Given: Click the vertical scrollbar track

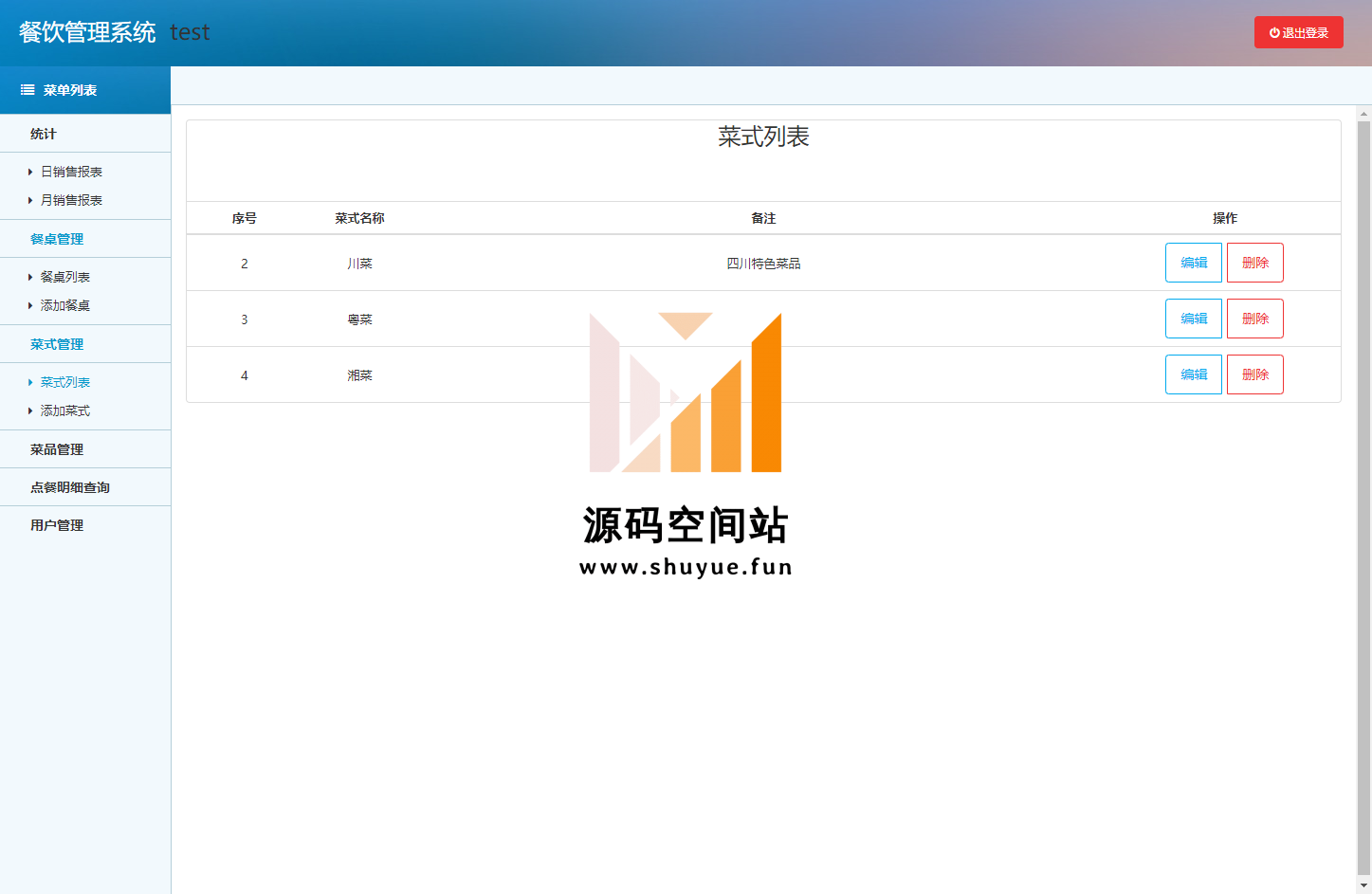Looking at the screenshot, I should (x=1363, y=500).
